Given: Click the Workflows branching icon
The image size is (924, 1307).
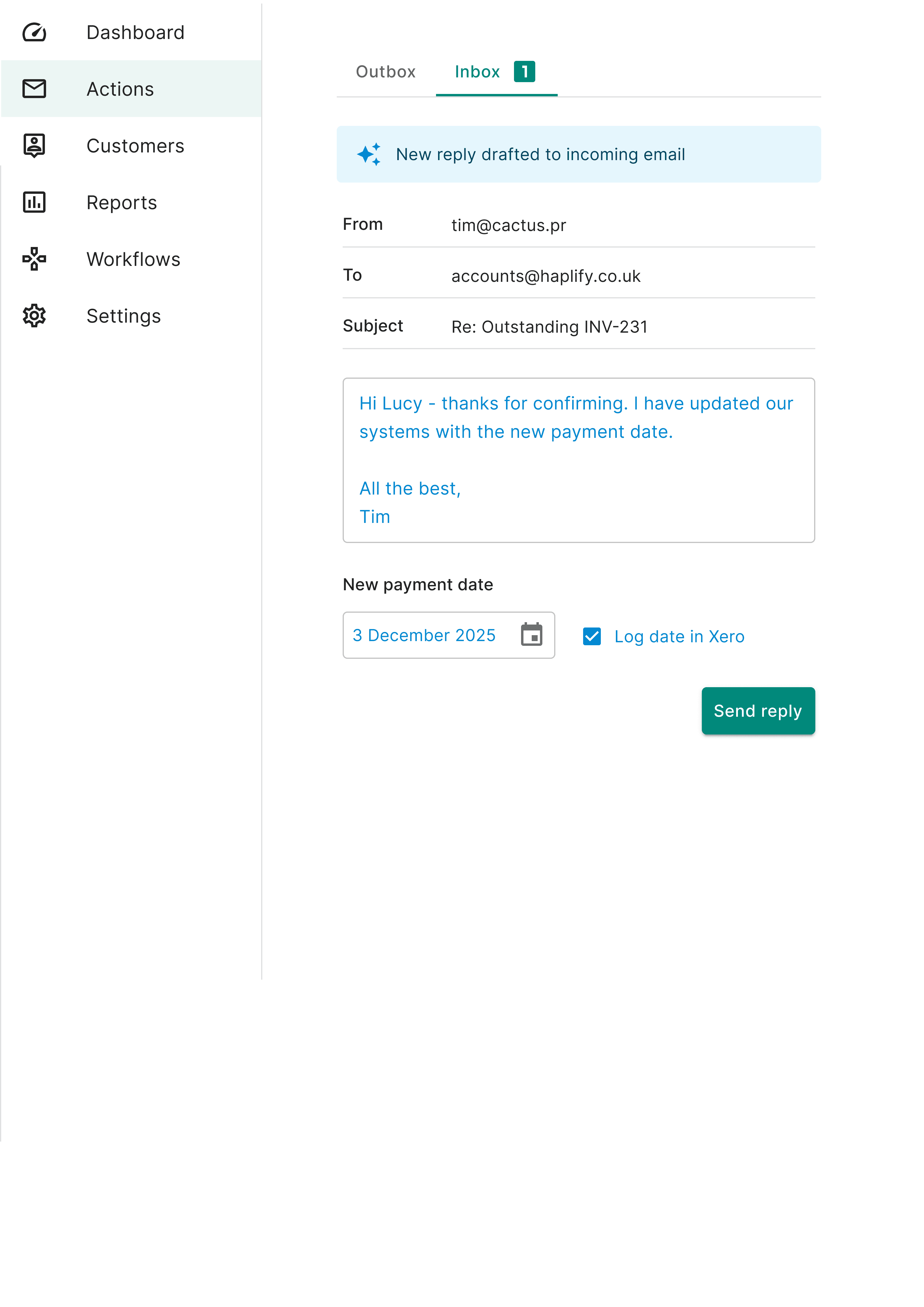Looking at the screenshot, I should click(34, 259).
